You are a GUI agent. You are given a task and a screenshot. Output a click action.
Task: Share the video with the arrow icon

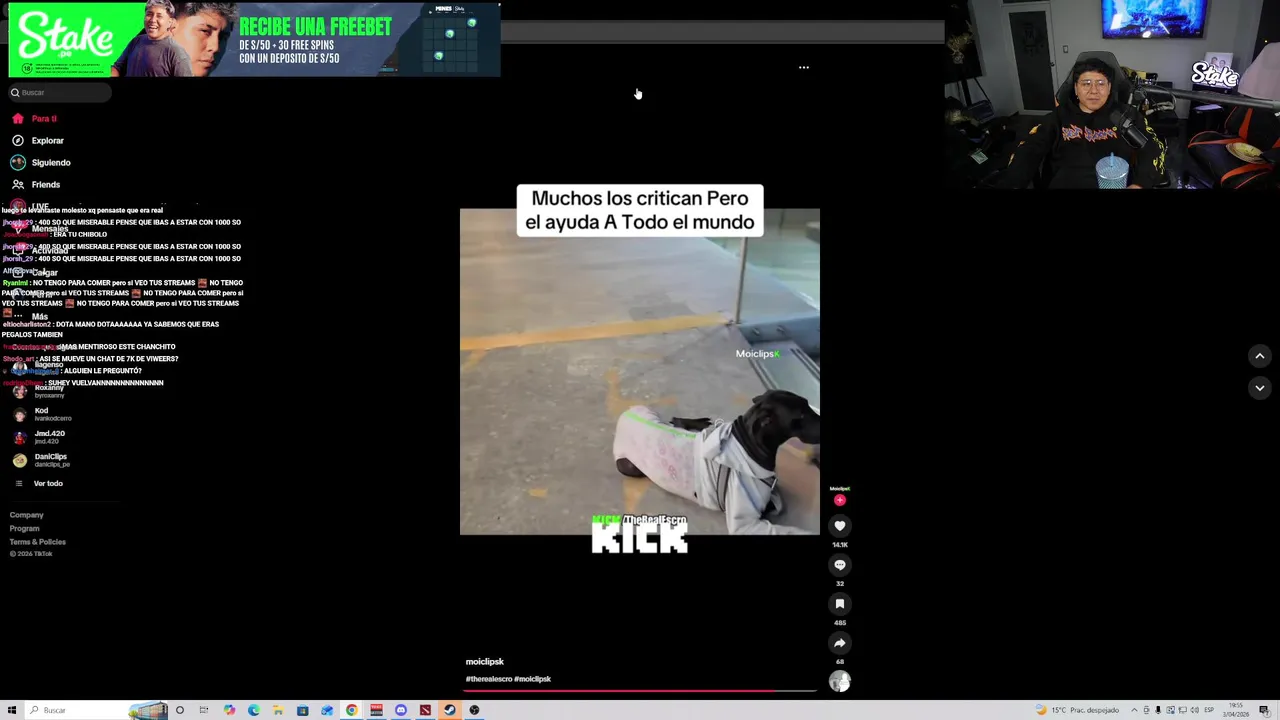pos(840,643)
